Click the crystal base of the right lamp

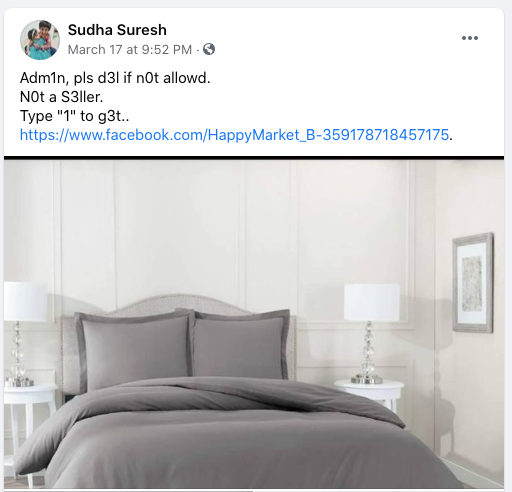[368, 352]
